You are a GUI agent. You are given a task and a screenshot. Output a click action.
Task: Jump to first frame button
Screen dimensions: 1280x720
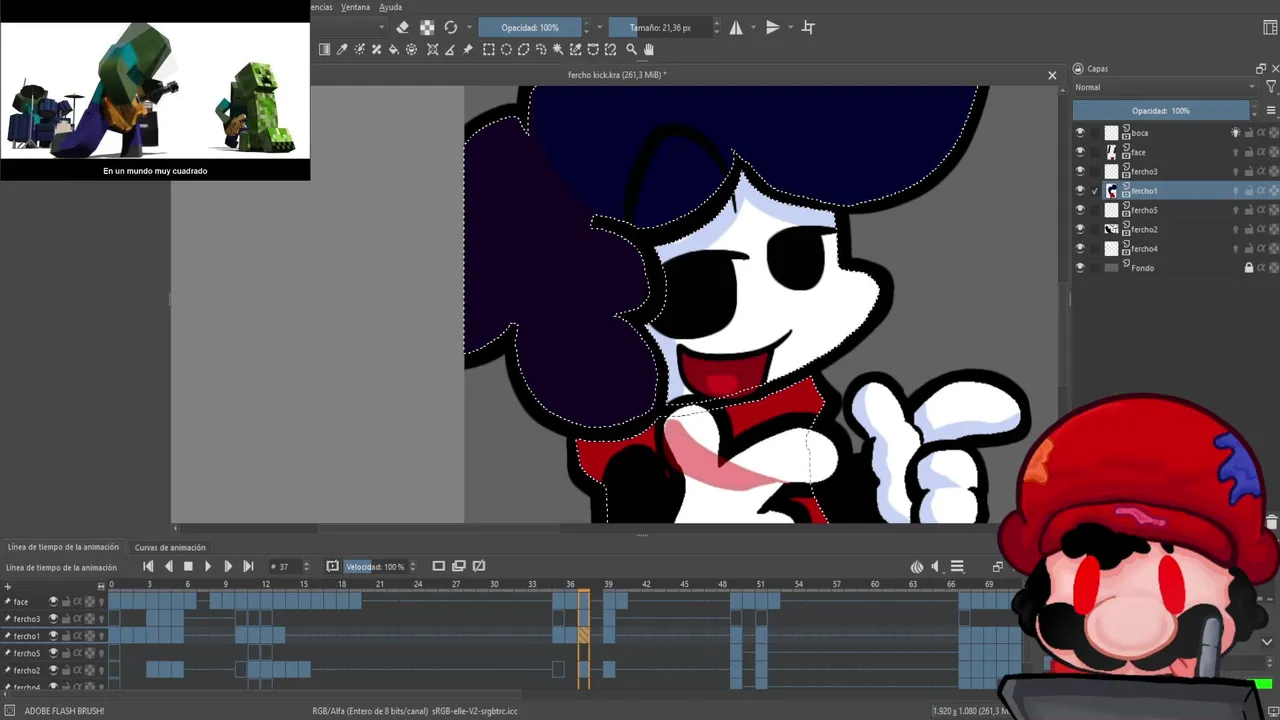click(x=148, y=567)
